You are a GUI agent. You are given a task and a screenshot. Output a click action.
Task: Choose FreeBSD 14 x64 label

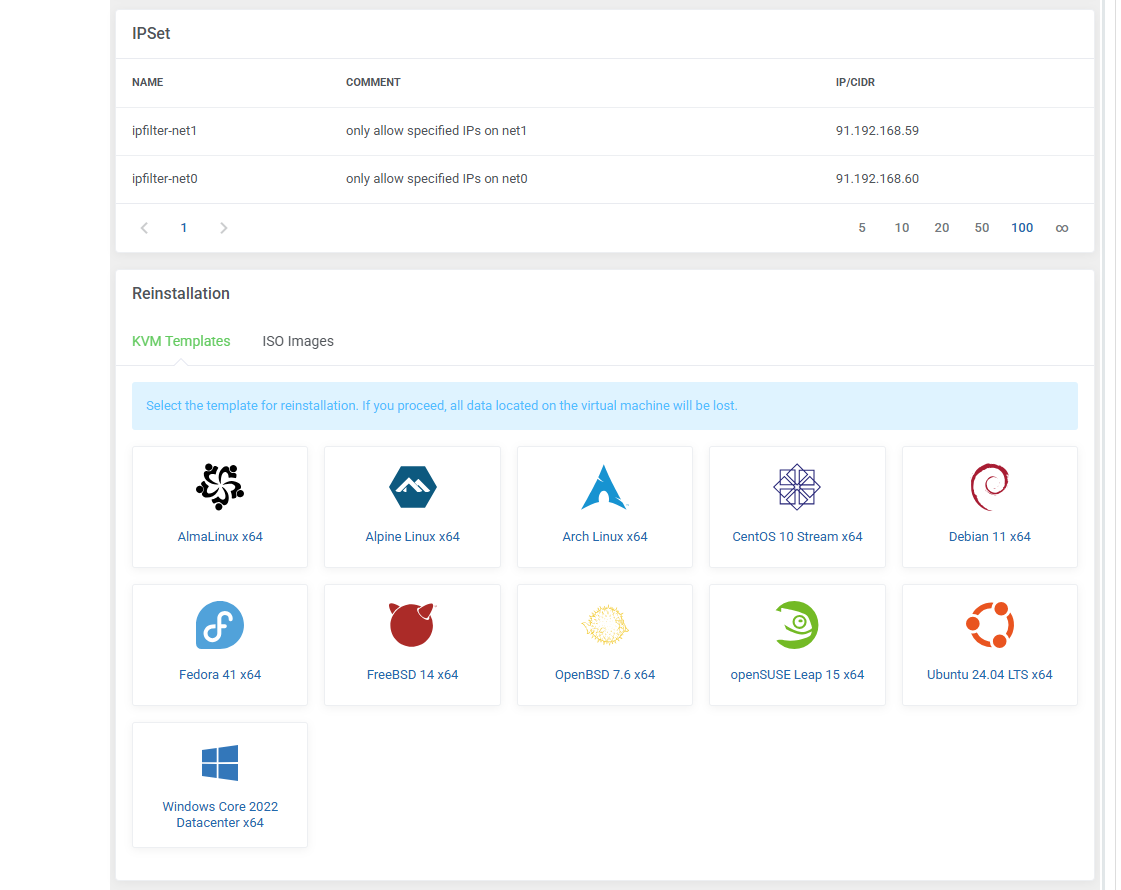click(x=413, y=674)
